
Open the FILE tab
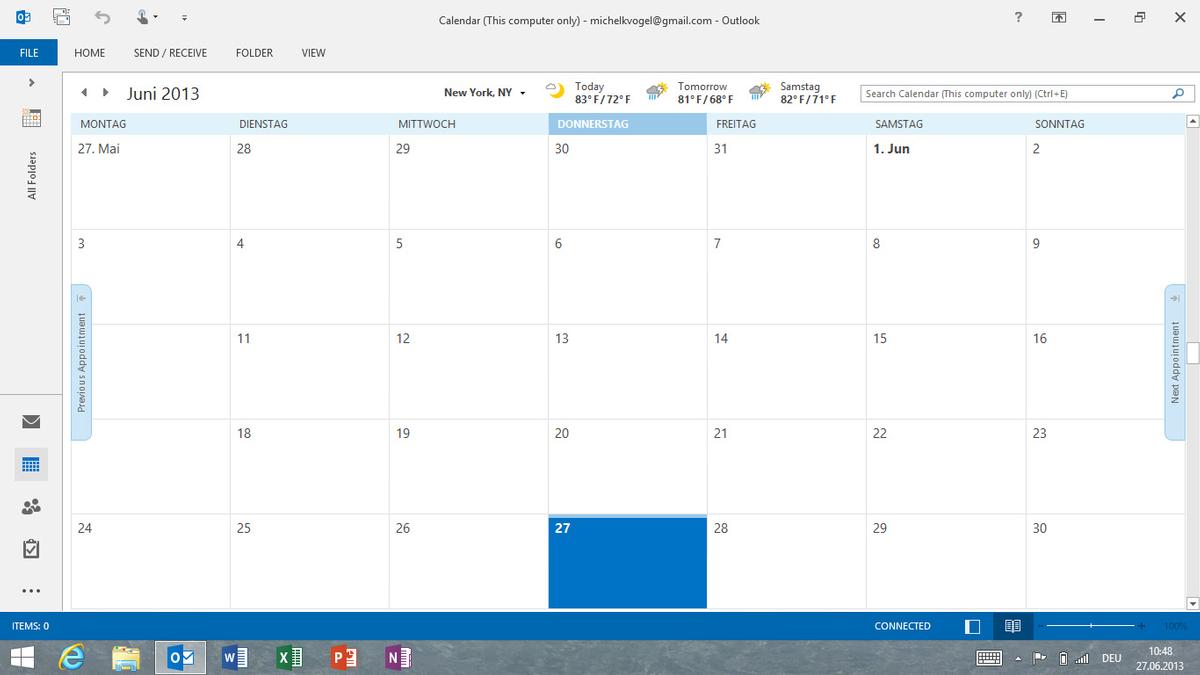[29, 53]
